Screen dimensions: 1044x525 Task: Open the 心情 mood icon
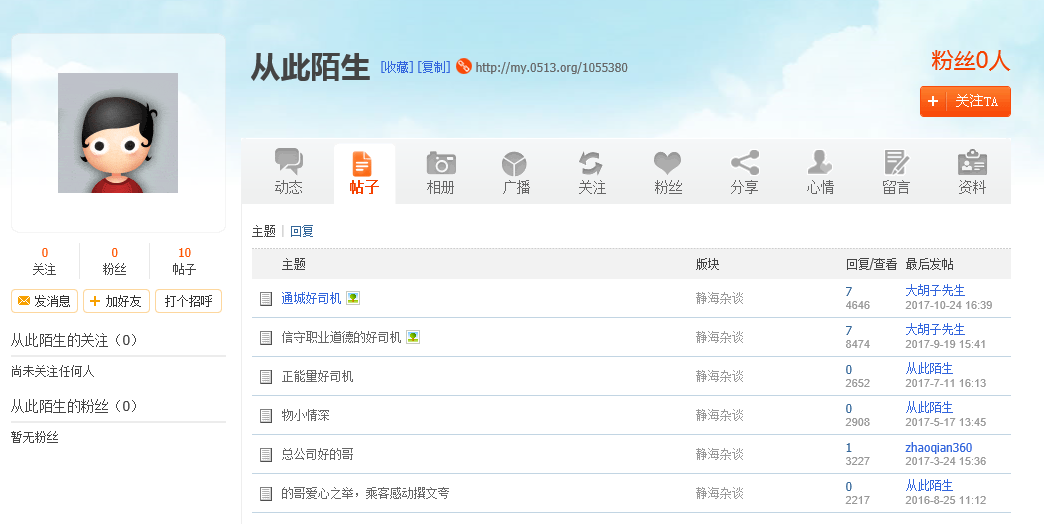(x=820, y=163)
